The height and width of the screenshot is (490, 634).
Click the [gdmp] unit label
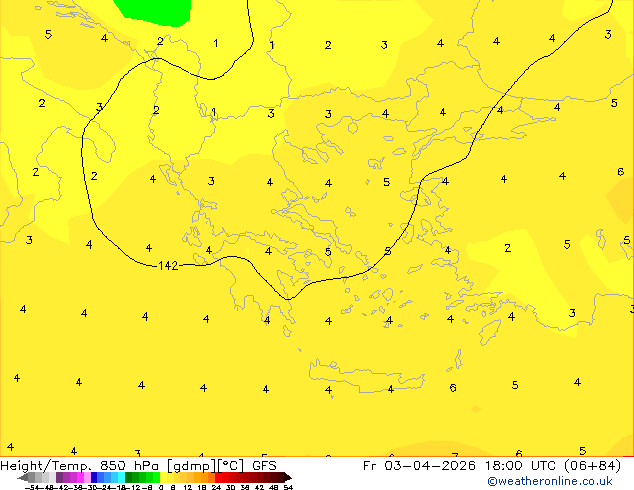click(192, 466)
